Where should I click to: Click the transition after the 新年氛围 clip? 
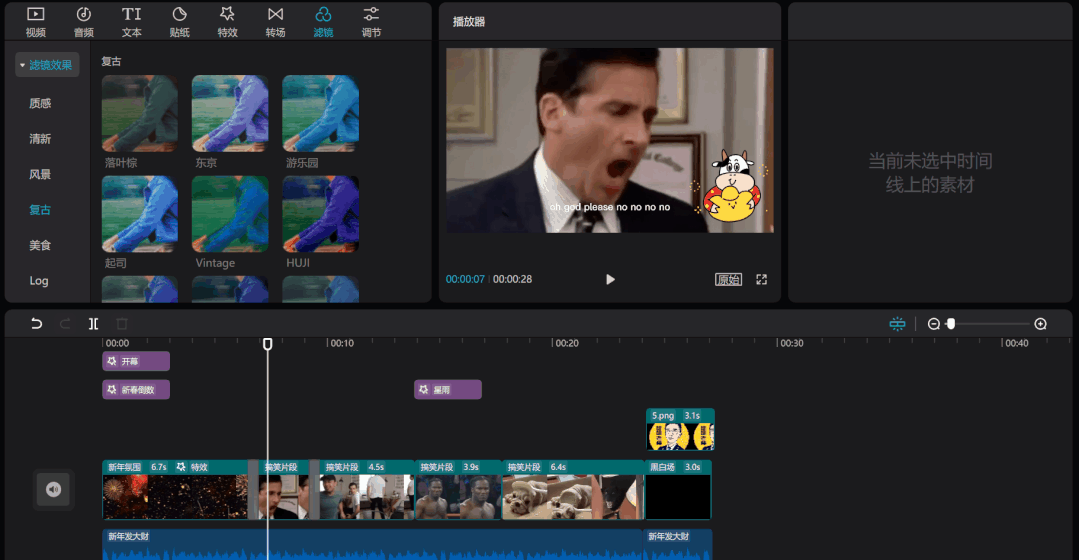253,489
